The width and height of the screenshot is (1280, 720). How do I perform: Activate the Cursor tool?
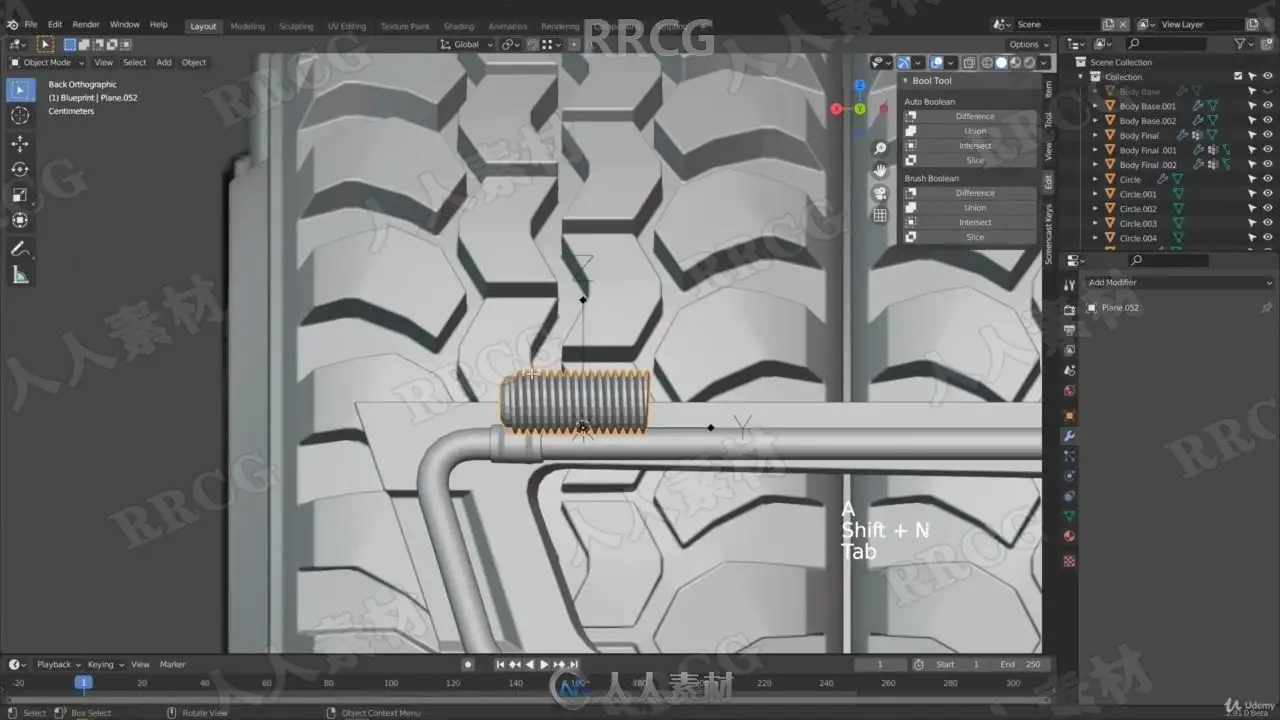pos(19,115)
